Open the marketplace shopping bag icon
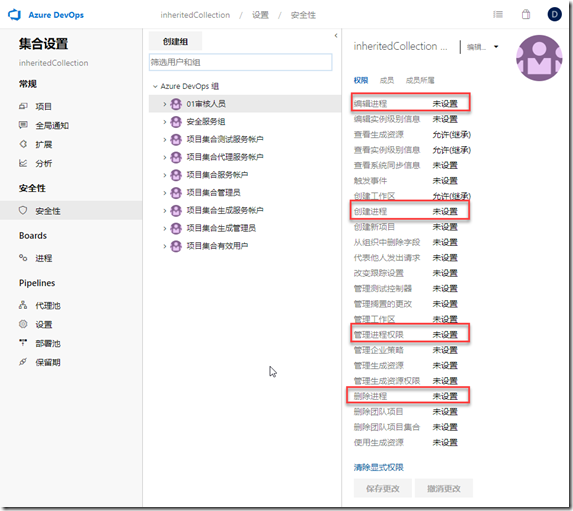Viewport: 573px width, 511px height. tap(525, 15)
